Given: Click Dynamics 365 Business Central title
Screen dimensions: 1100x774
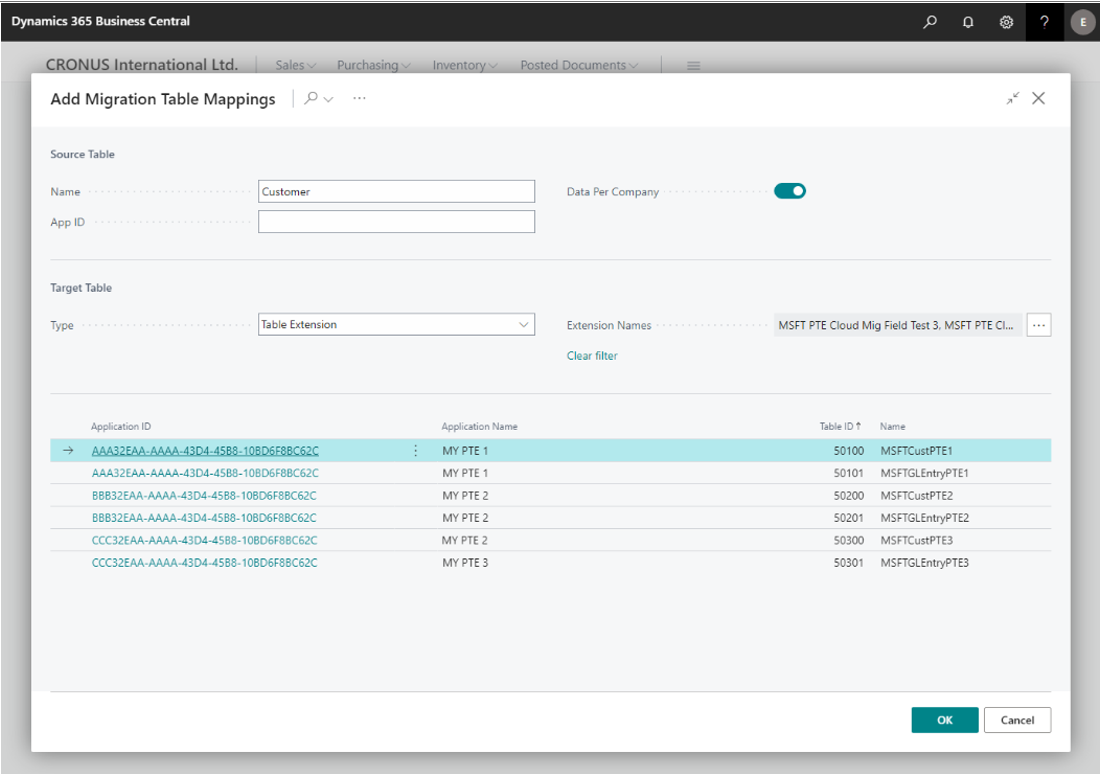Looking at the screenshot, I should tap(100, 21).
